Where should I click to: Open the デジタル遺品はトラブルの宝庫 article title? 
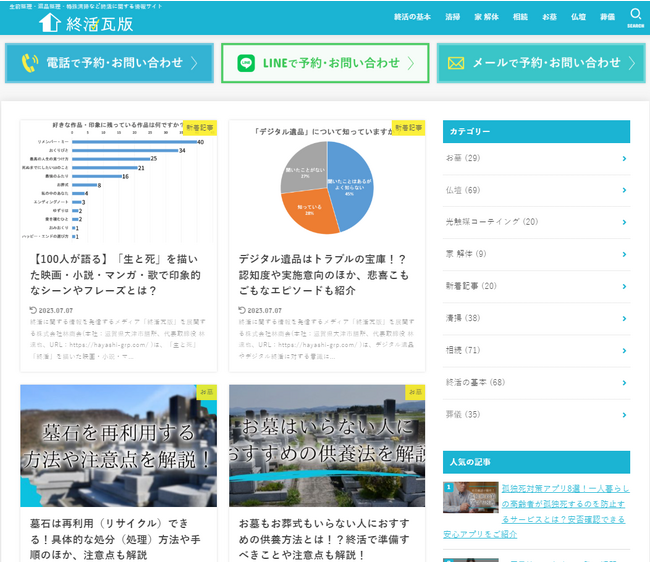coord(324,275)
